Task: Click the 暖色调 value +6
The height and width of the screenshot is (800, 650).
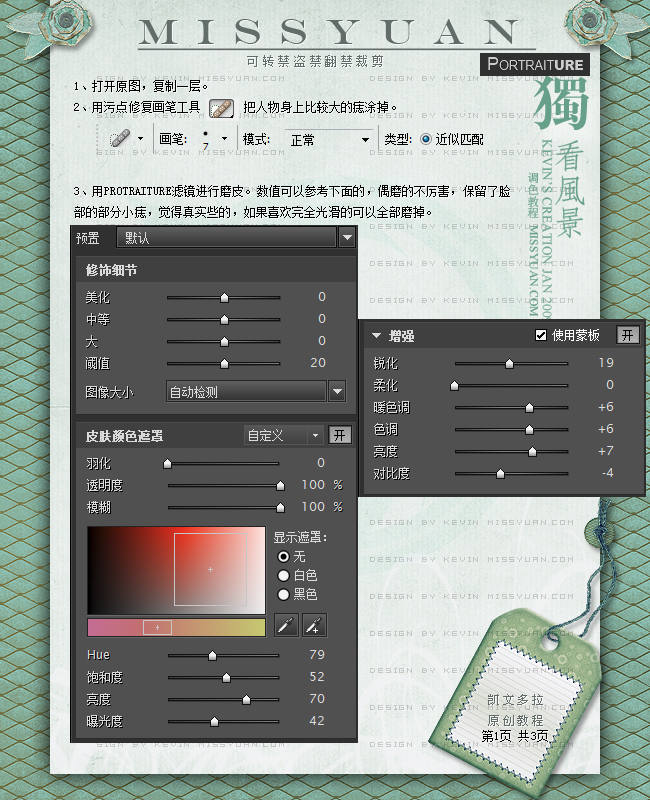Action: tap(606, 407)
